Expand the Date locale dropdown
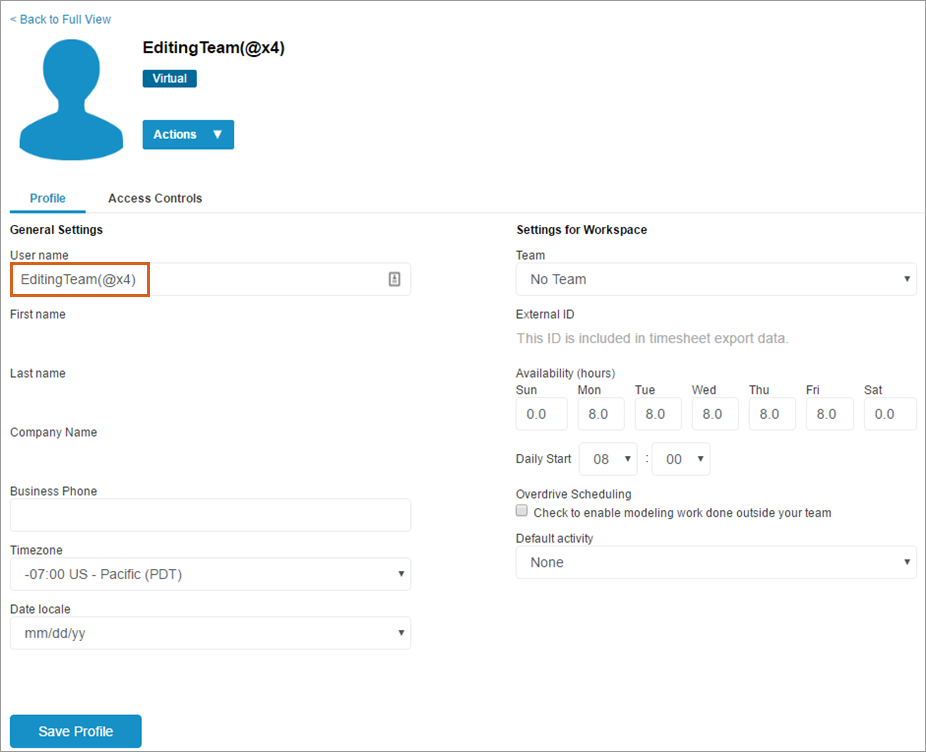 (210, 633)
